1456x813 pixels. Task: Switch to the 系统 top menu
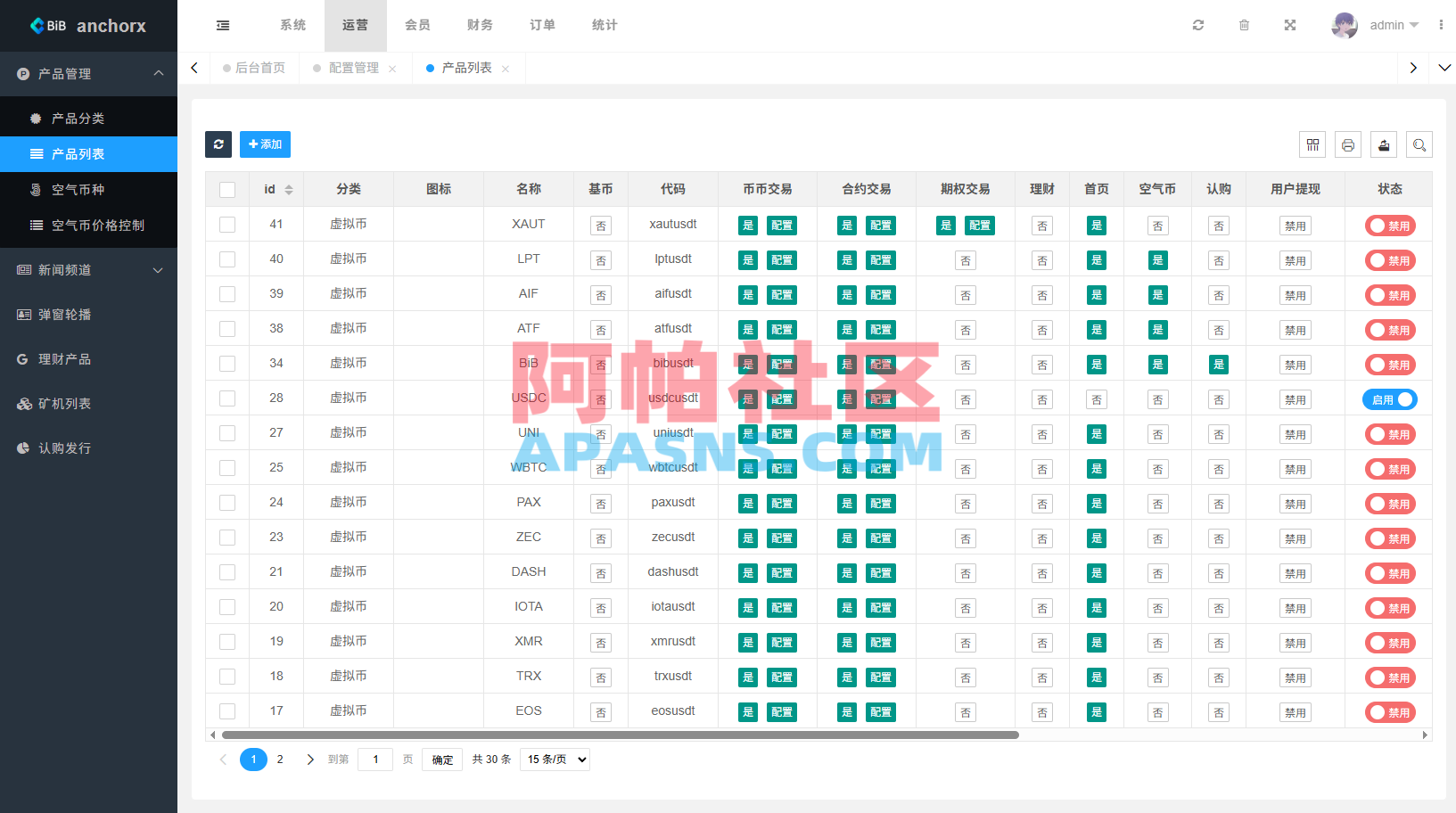292,25
